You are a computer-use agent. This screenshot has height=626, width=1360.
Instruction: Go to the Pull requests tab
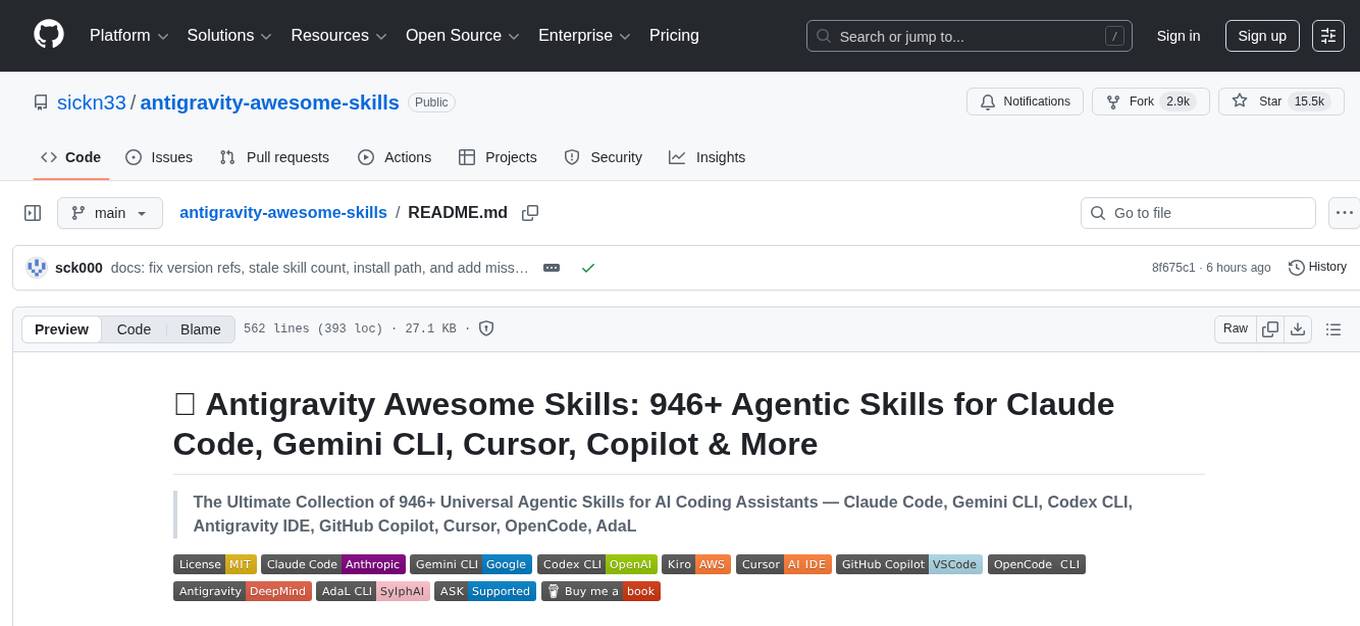(274, 157)
